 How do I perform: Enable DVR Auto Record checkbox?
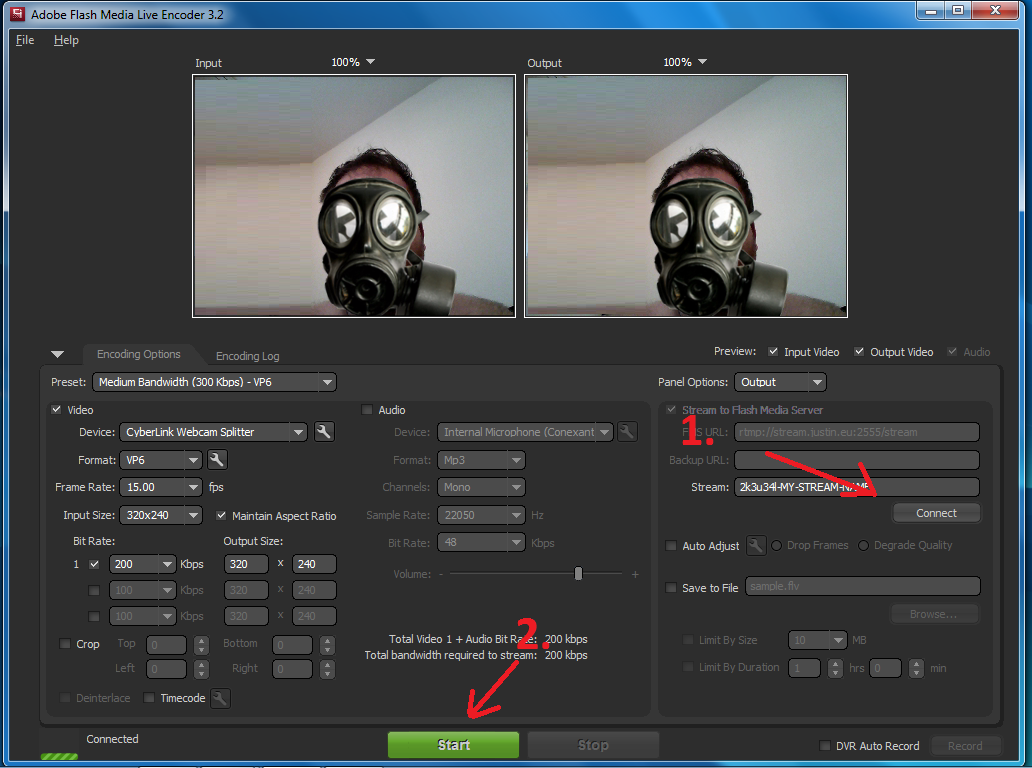coord(825,746)
